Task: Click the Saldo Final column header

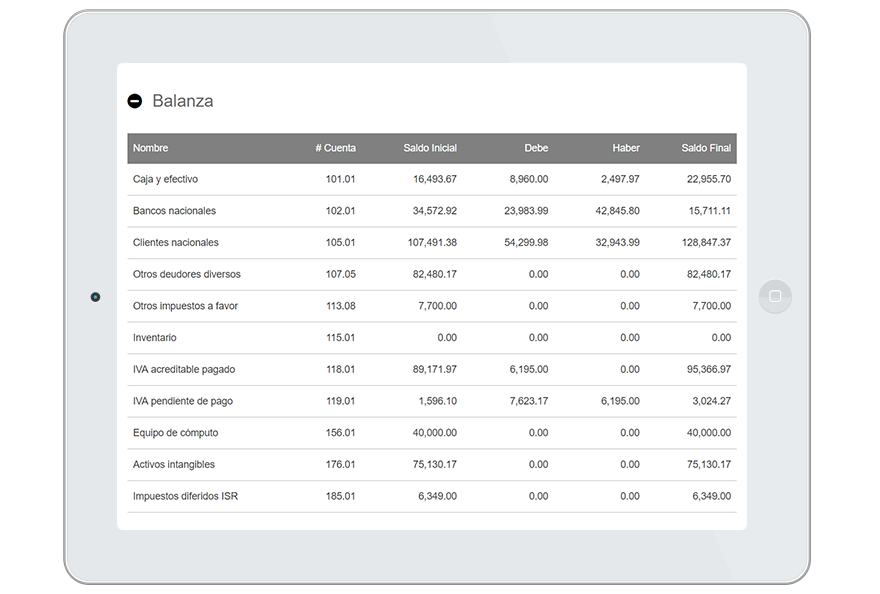Action: (x=706, y=148)
